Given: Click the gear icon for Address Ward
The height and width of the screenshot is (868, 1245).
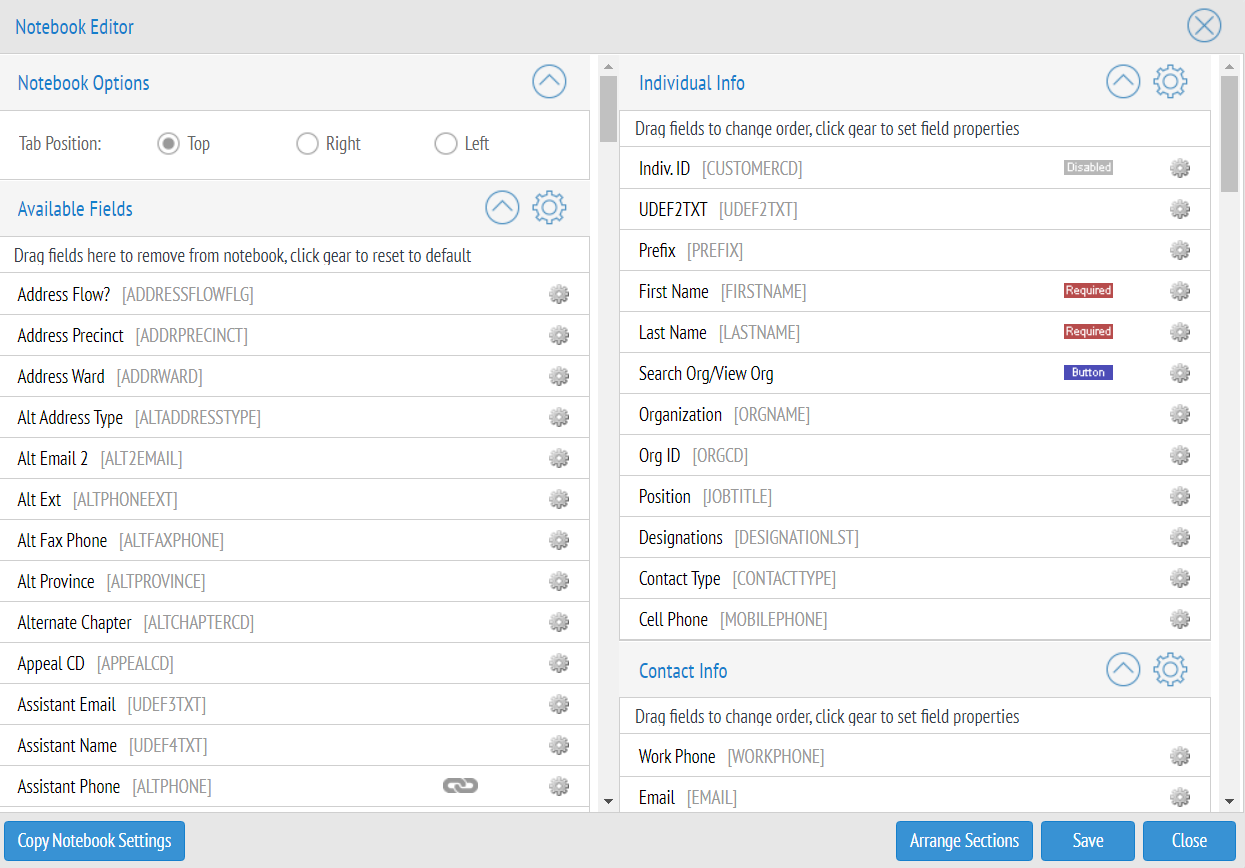Looking at the screenshot, I should [x=559, y=376].
